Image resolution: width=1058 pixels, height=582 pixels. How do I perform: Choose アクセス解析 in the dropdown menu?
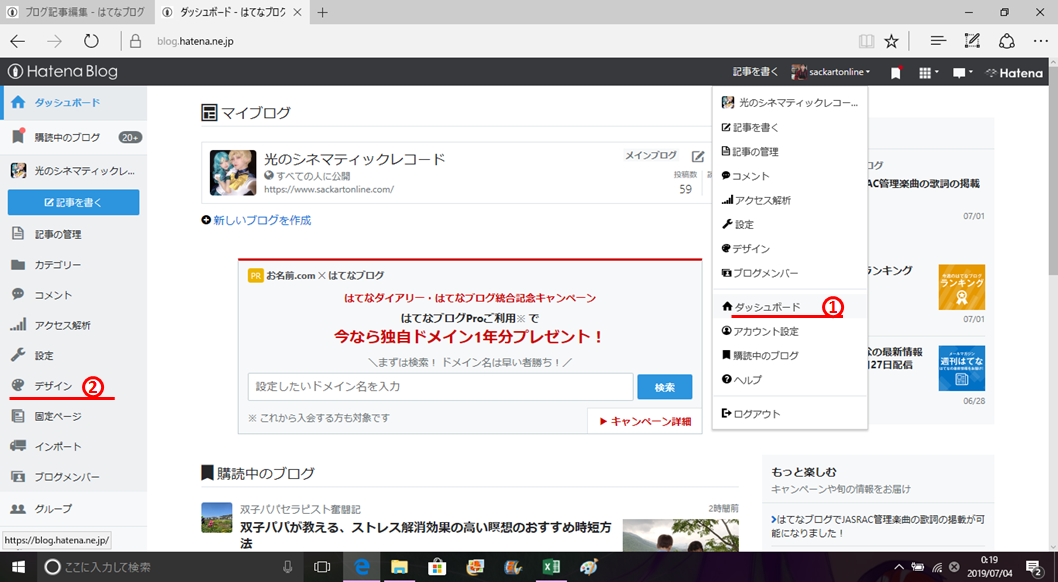pos(789,200)
